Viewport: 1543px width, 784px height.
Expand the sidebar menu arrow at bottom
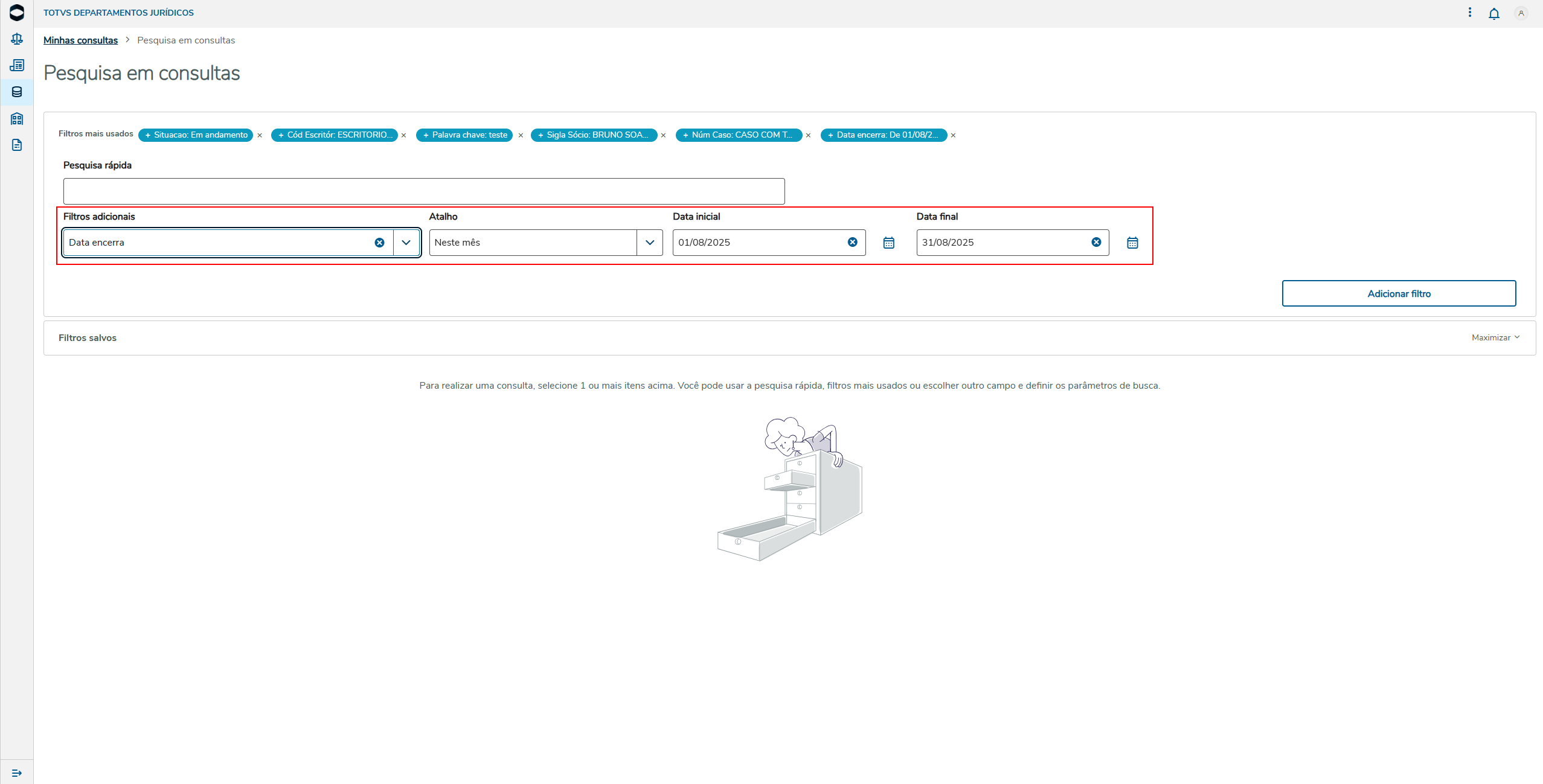click(x=17, y=773)
